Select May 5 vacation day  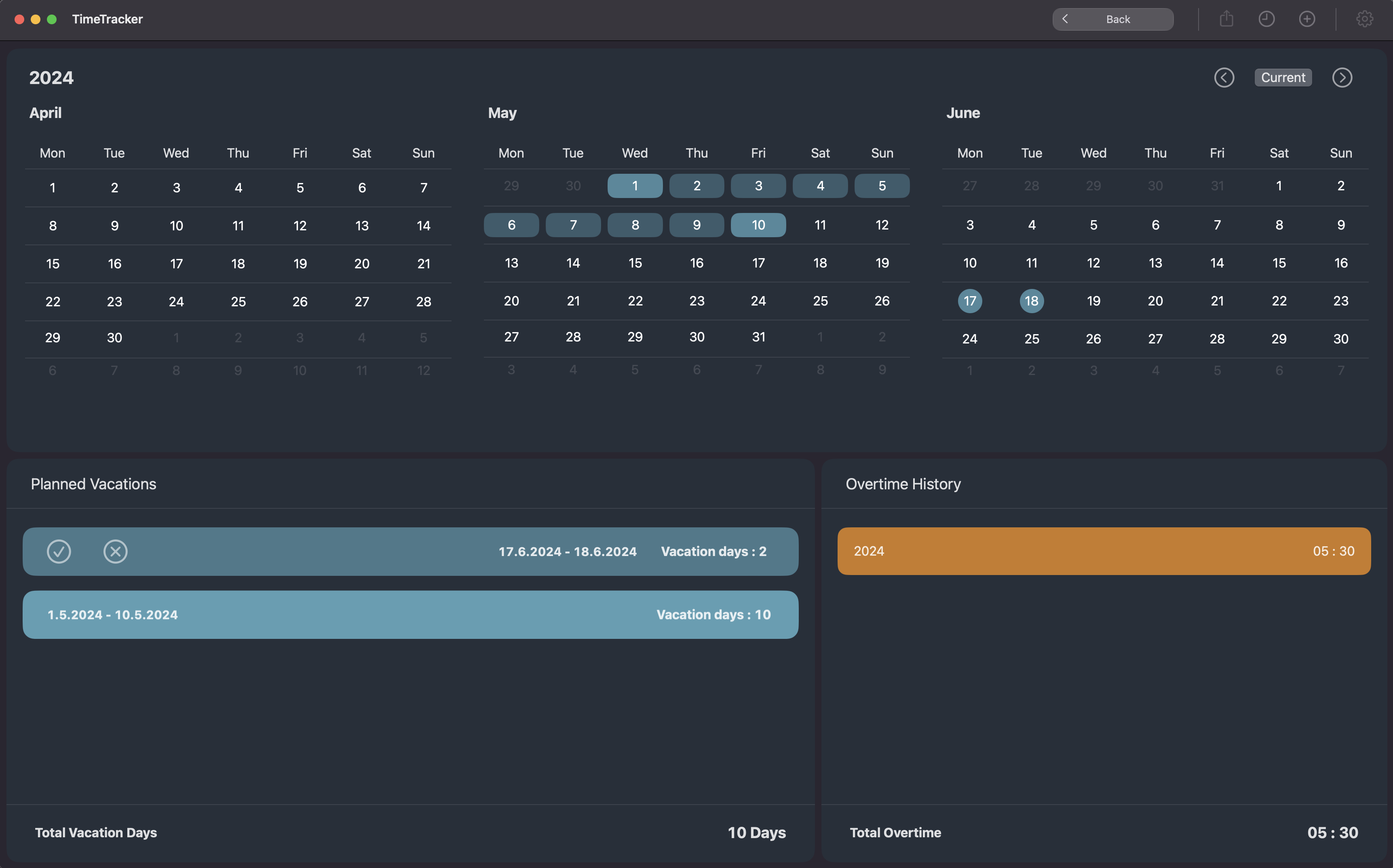(x=882, y=186)
